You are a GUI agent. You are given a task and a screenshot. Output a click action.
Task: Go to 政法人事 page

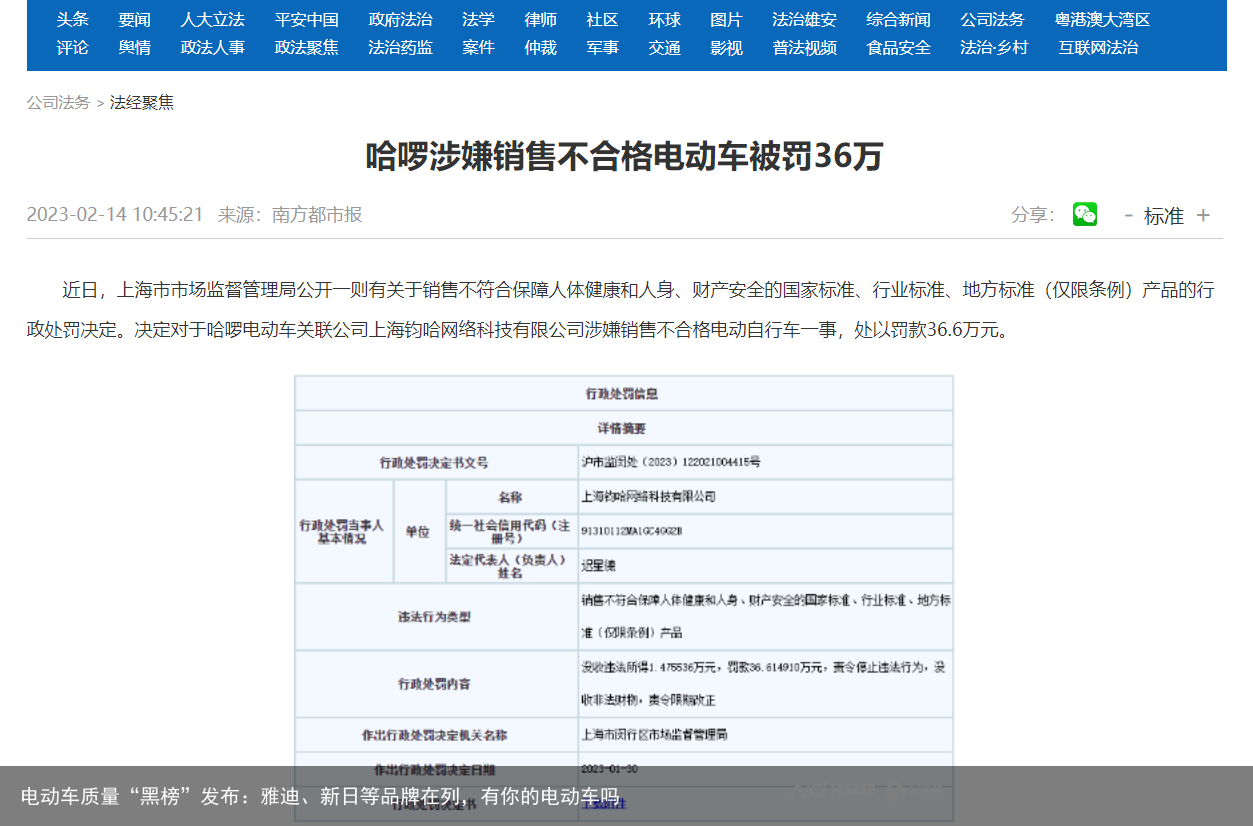point(212,47)
